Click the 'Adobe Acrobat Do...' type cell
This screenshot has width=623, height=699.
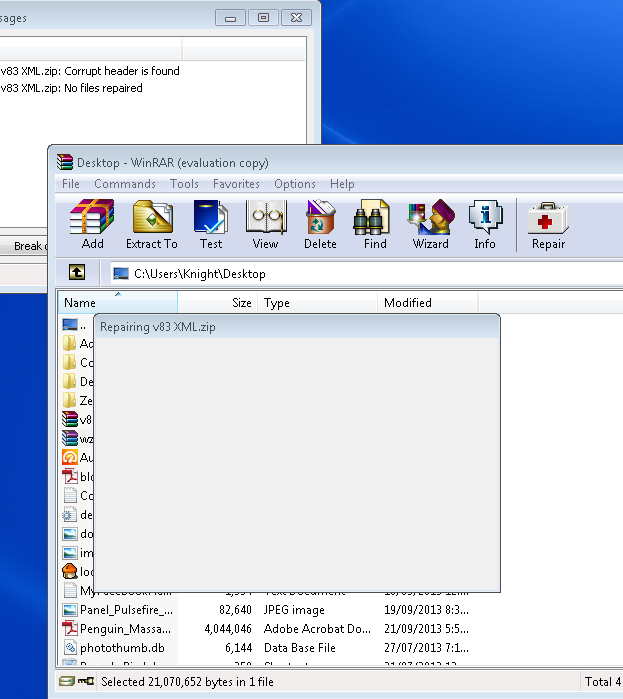[x=317, y=629]
